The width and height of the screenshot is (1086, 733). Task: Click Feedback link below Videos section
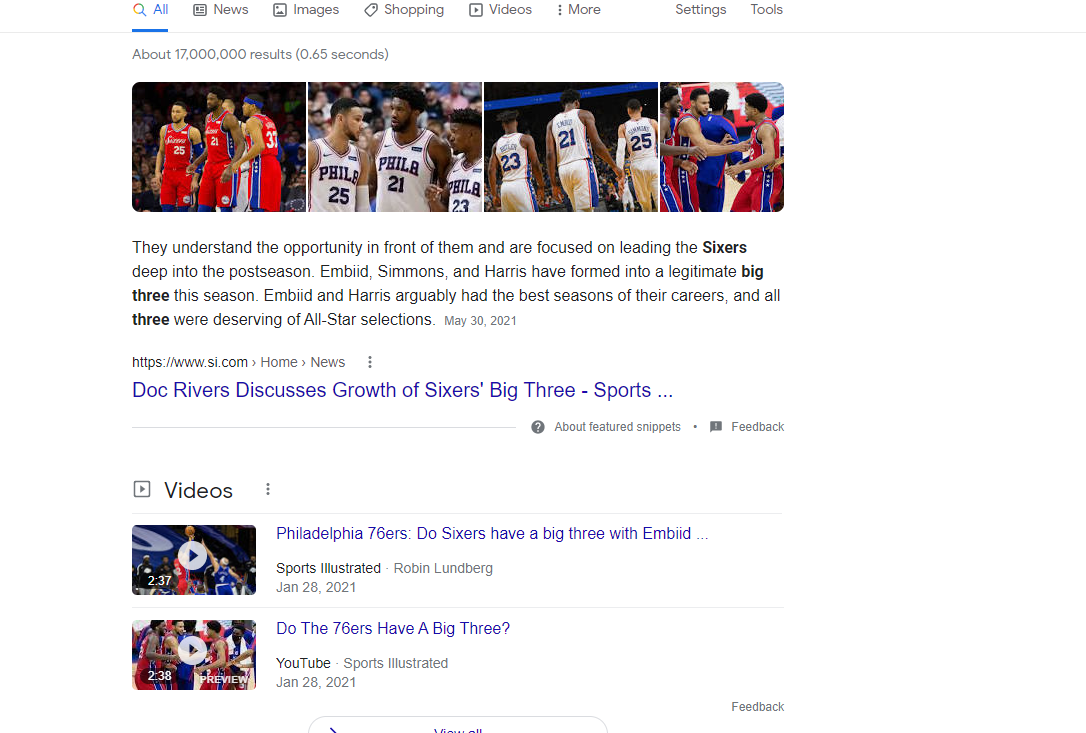coord(757,707)
